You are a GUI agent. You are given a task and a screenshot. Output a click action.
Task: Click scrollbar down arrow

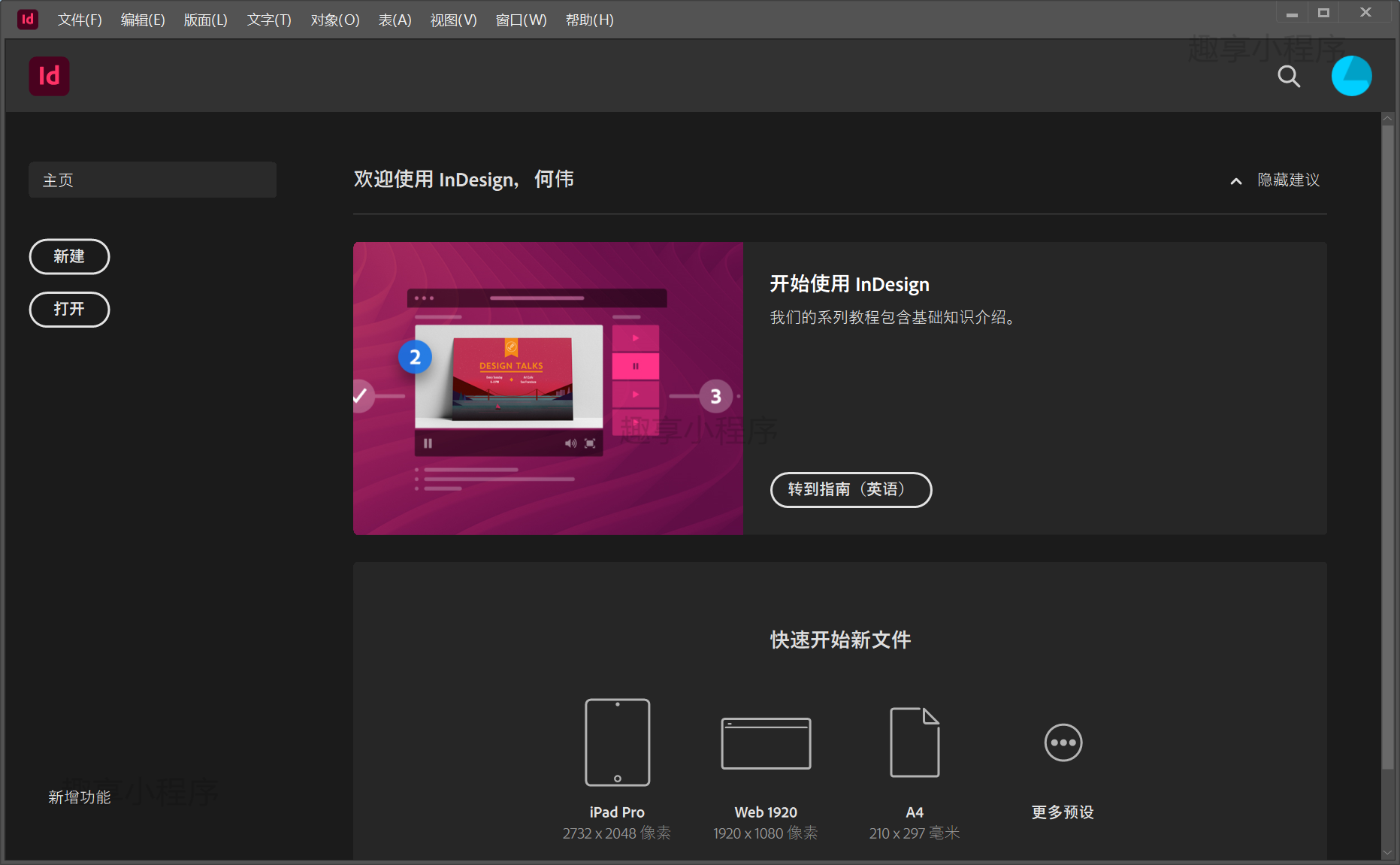click(1387, 853)
